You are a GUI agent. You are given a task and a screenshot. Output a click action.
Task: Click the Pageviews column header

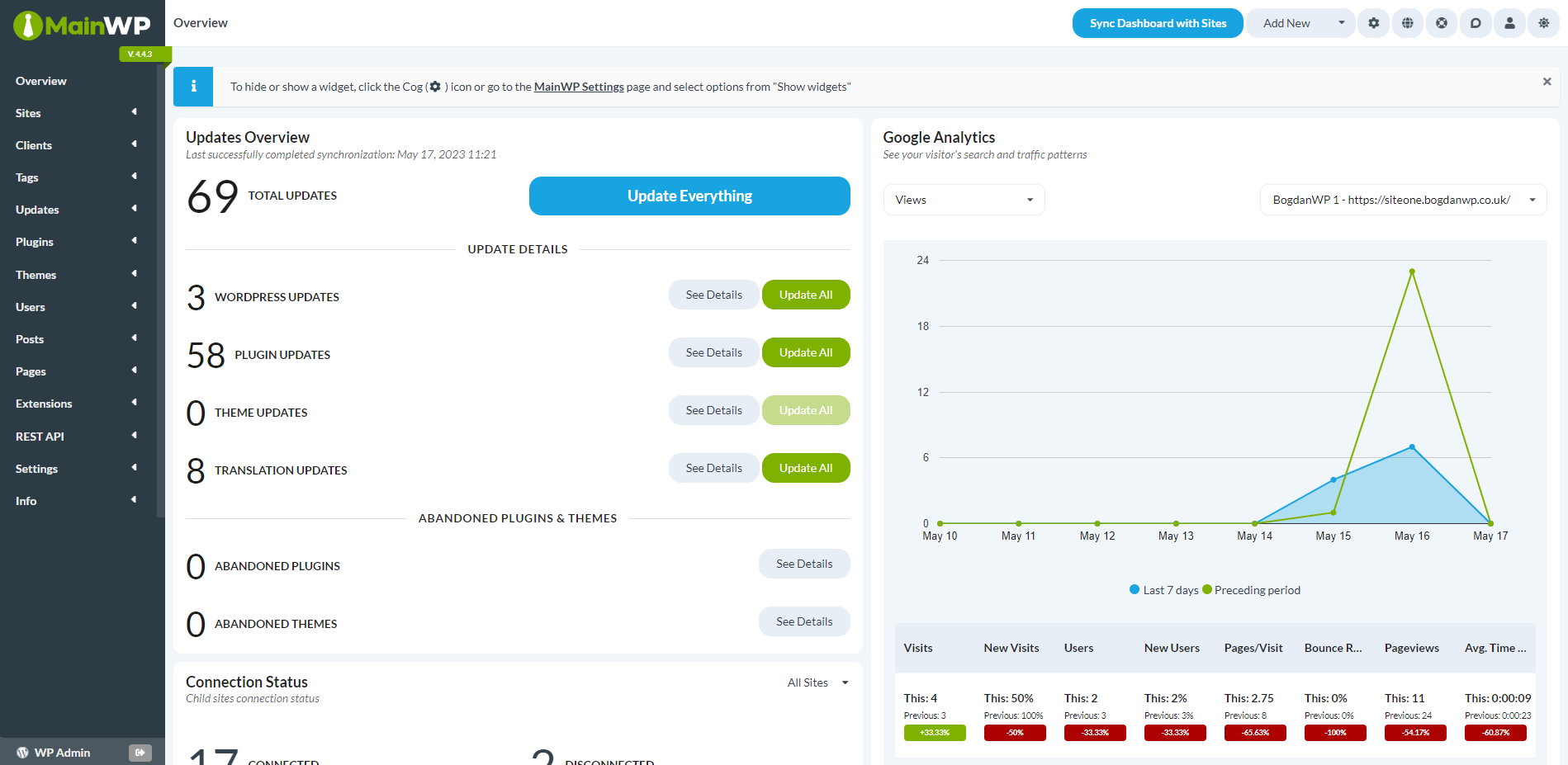click(x=1412, y=648)
